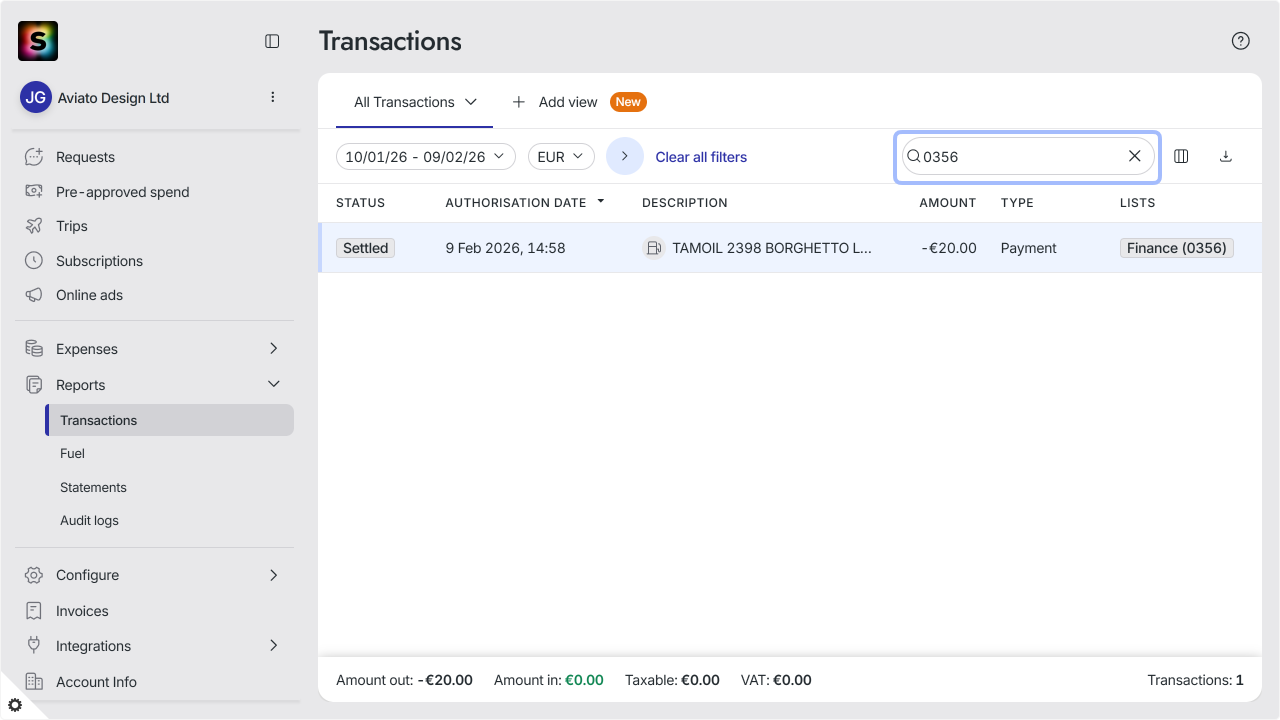The image size is (1280, 720).
Task: Click the Expenses coins icon
Action: click(34, 349)
